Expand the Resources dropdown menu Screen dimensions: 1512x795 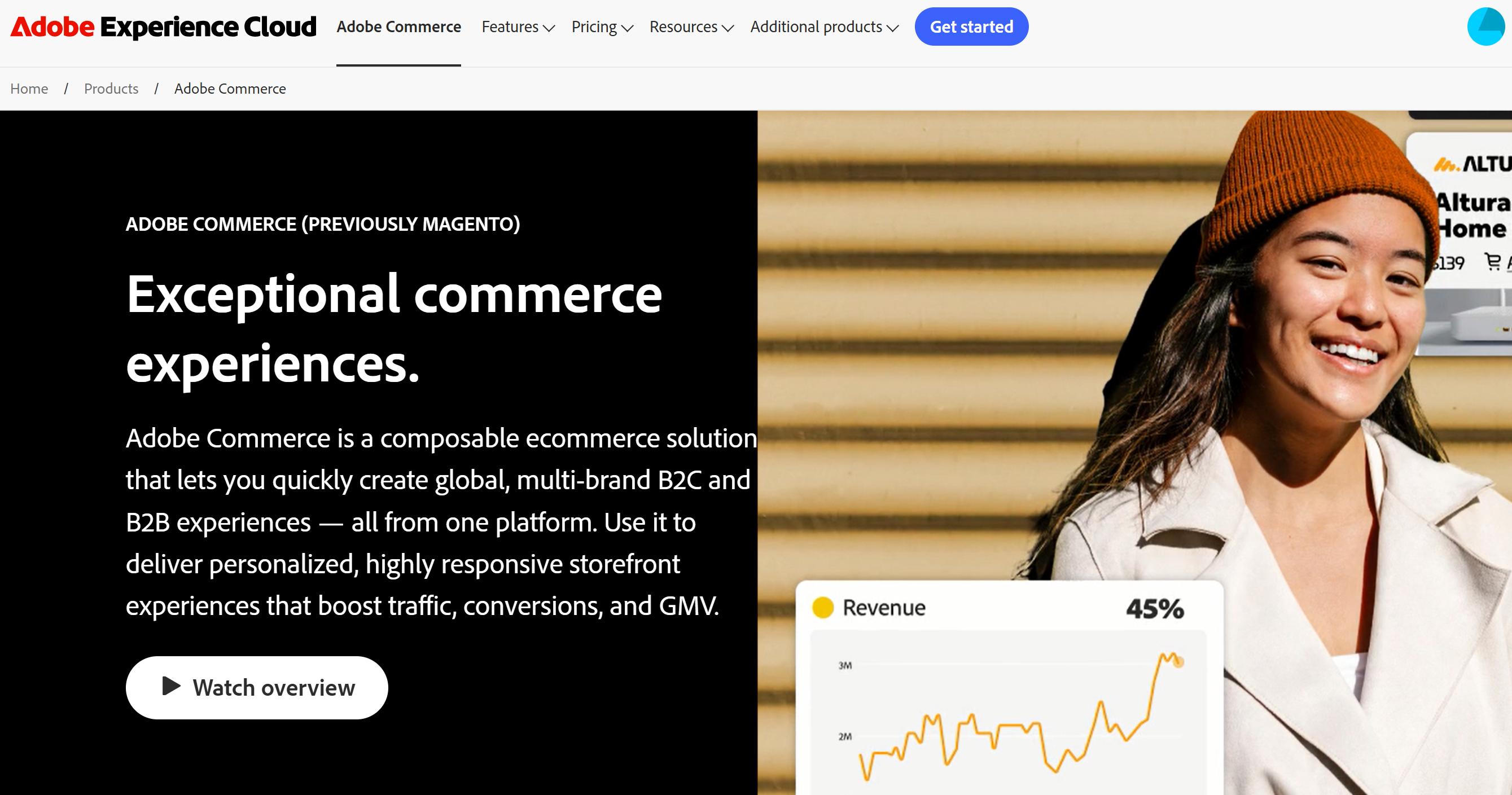(691, 27)
